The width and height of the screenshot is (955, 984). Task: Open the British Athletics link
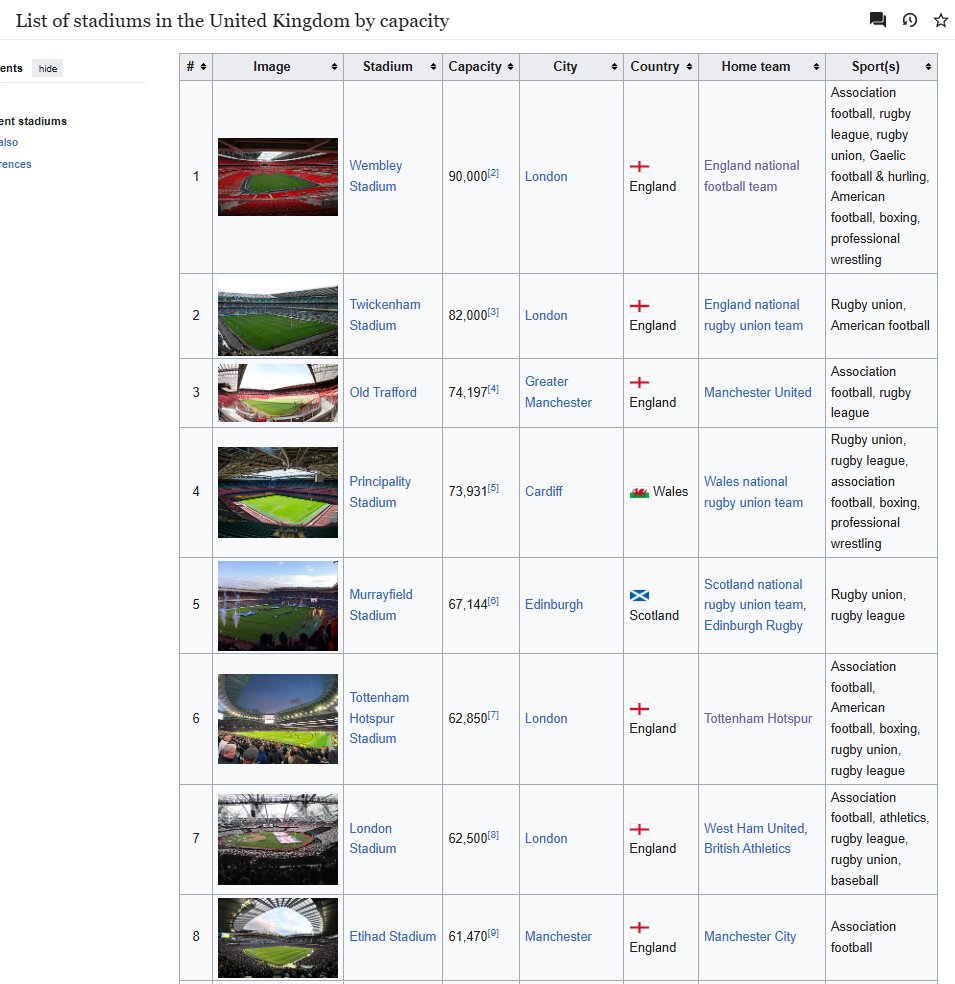click(x=747, y=848)
